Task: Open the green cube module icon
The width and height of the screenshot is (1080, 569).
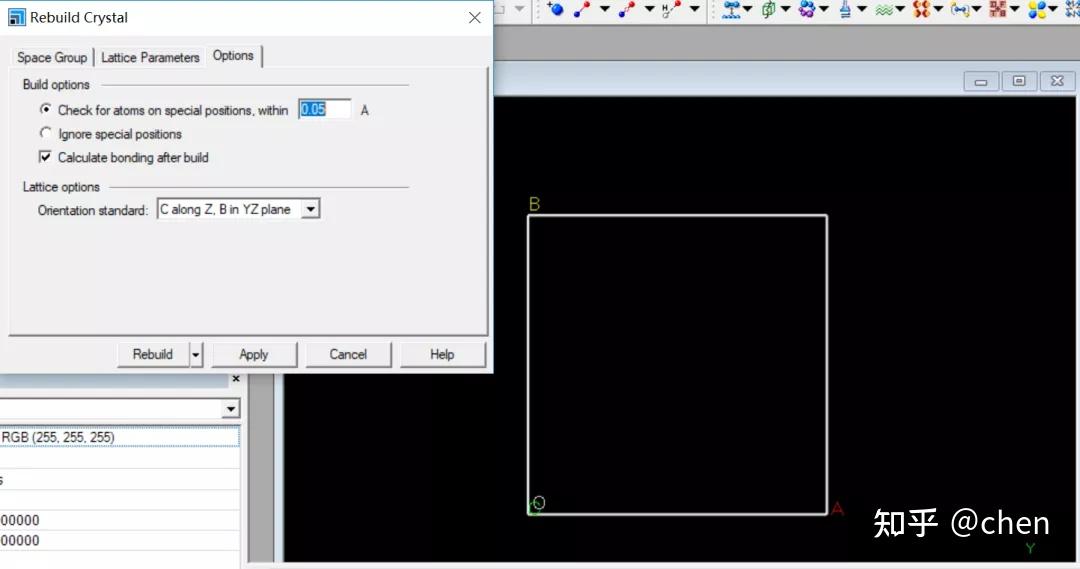Action: point(768,9)
